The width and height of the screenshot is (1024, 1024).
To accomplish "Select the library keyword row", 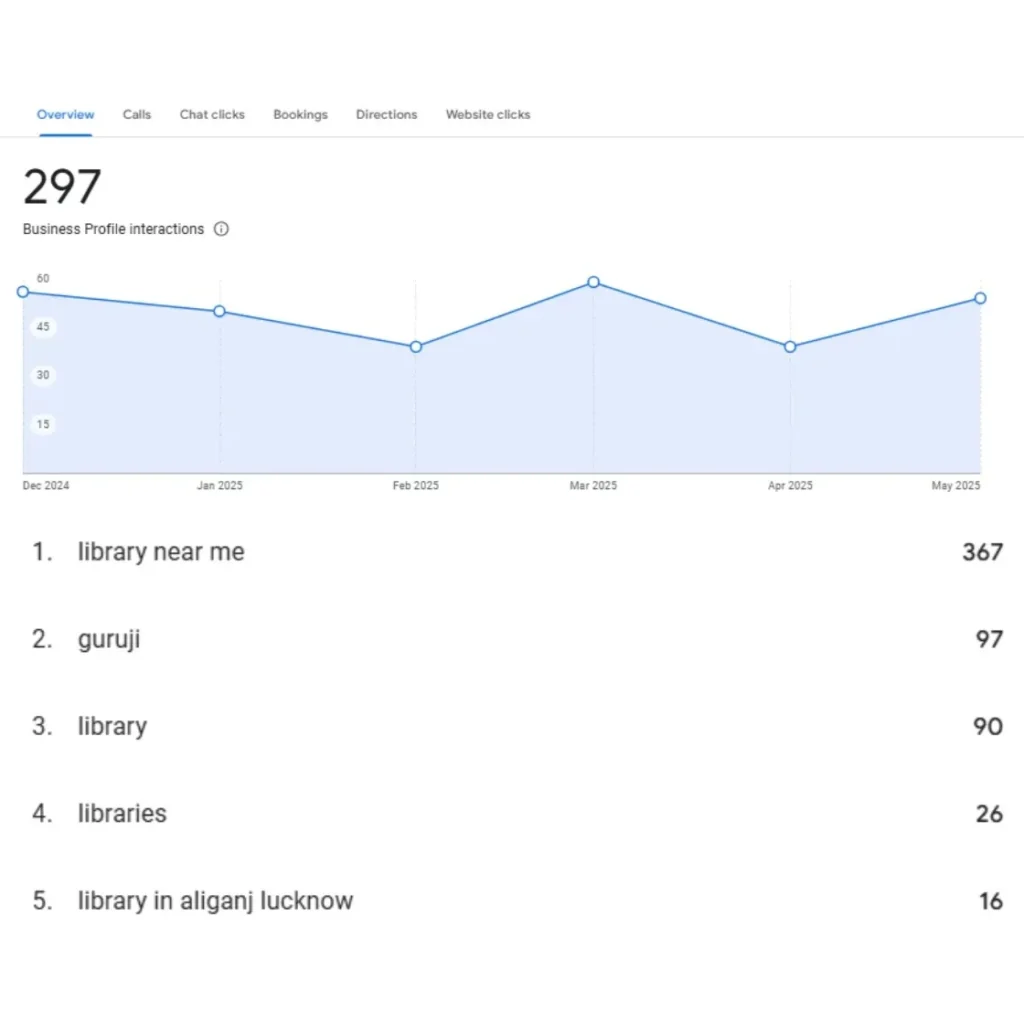I will (x=112, y=727).
